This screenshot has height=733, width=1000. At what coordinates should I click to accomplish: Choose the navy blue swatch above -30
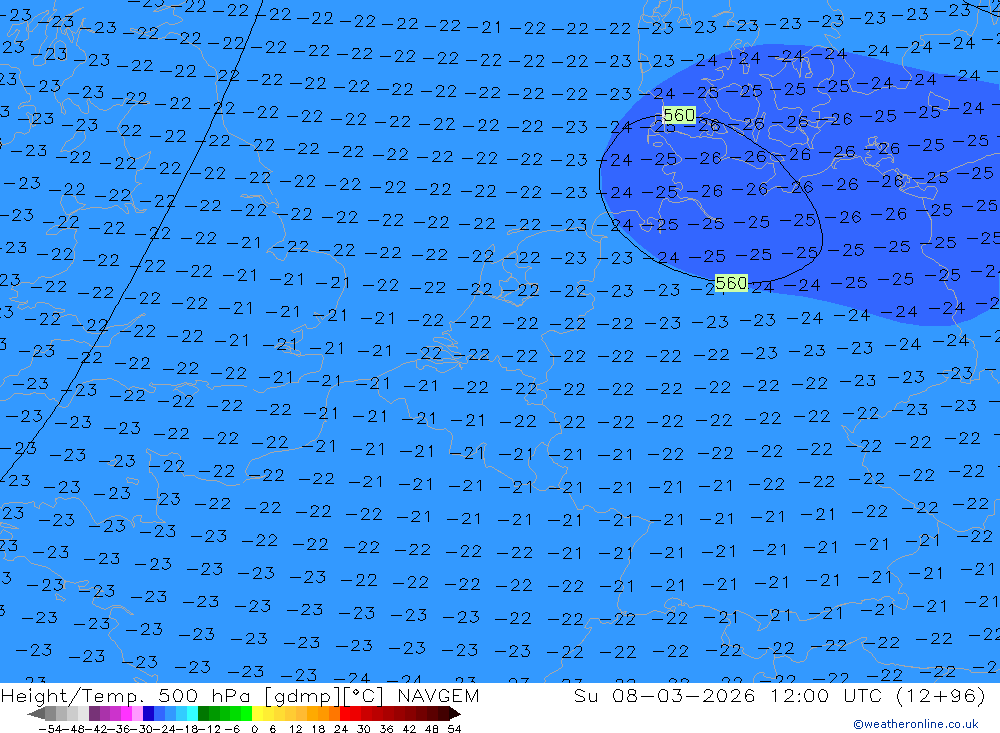148,714
